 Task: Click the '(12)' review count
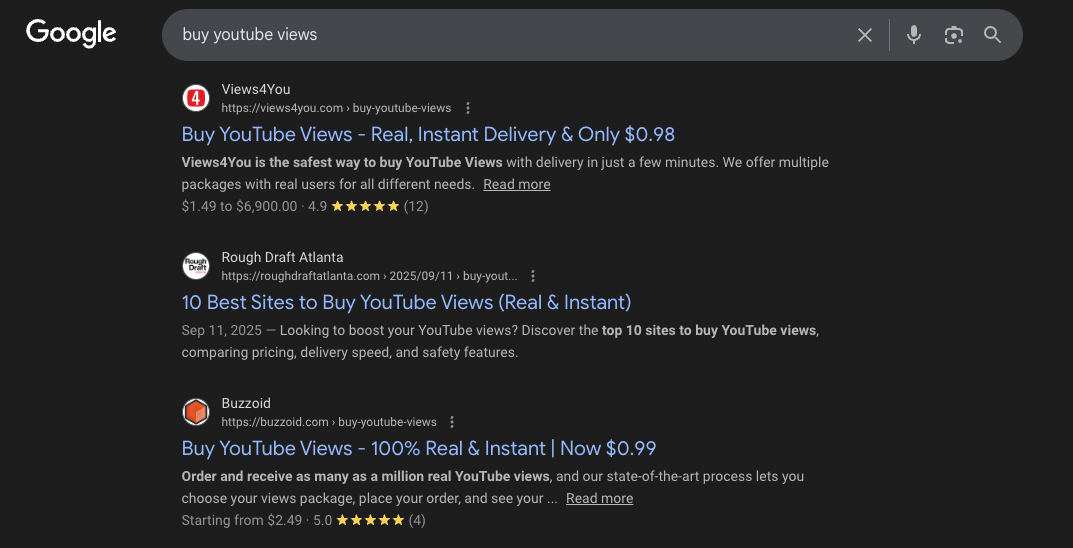[x=416, y=207]
